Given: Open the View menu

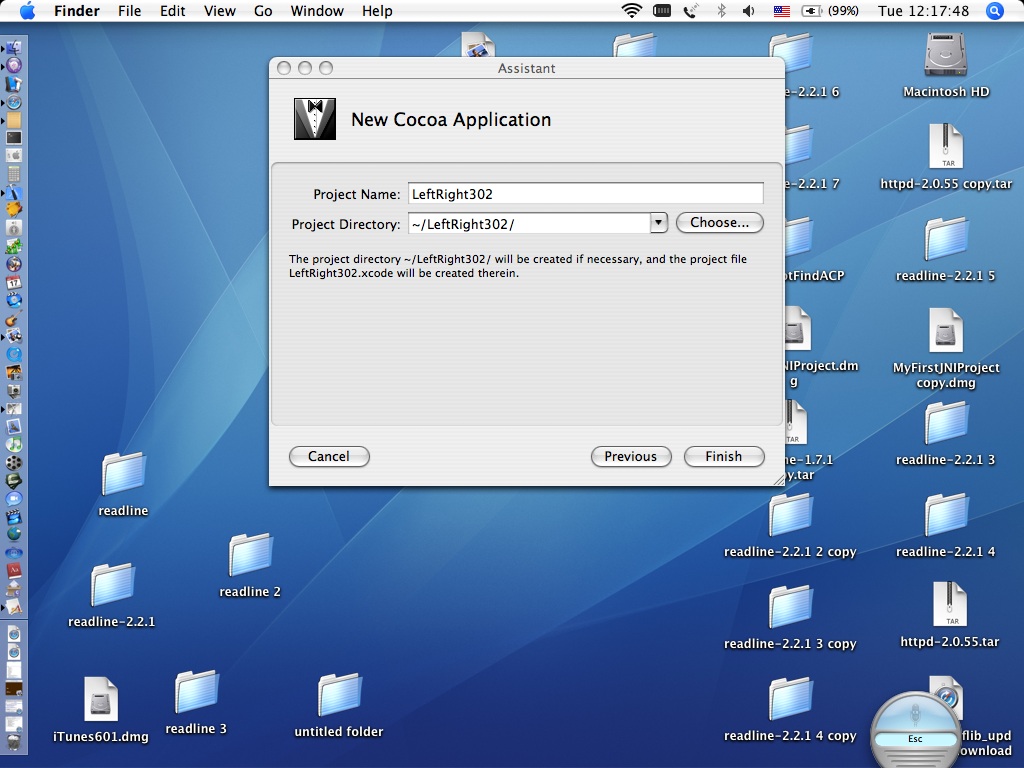Looking at the screenshot, I should [x=219, y=11].
